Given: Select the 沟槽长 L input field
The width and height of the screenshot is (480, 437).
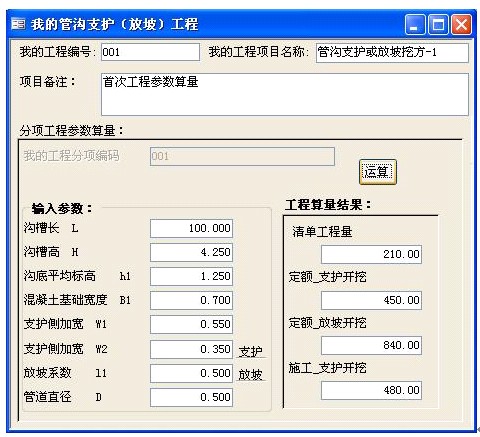Looking at the screenshot, I should pyautogui.click(x=191, y=228).
